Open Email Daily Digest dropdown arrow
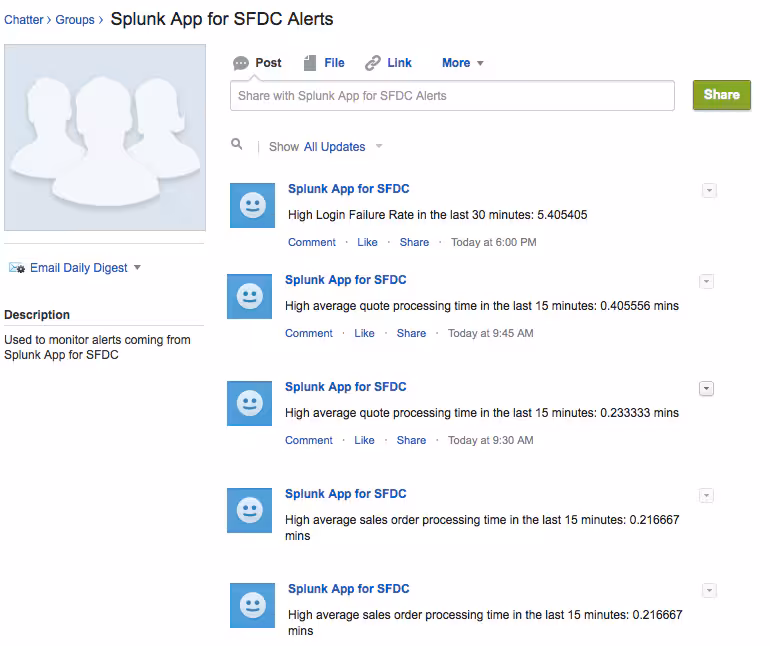Image resolution: width=770 pixels, height=646 pixels. pos(137,268)
